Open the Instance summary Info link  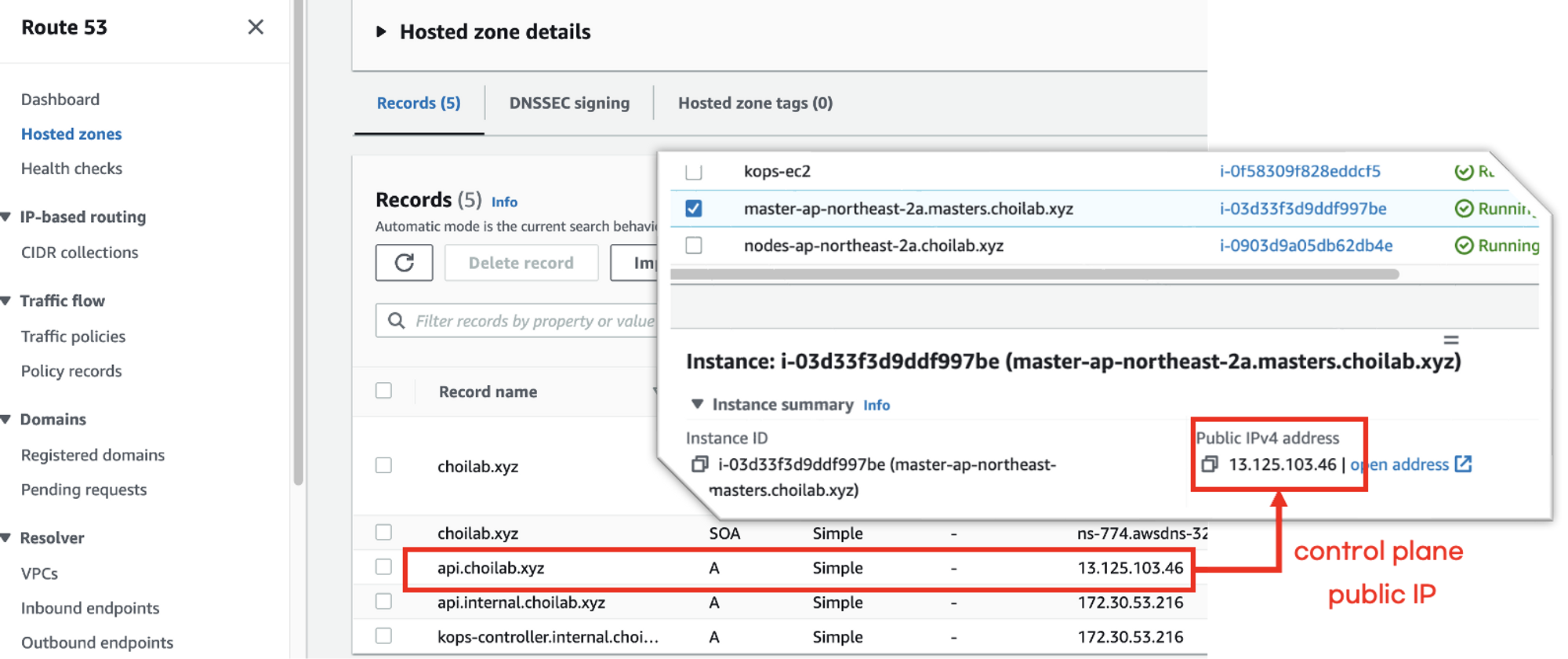(877, 406)
